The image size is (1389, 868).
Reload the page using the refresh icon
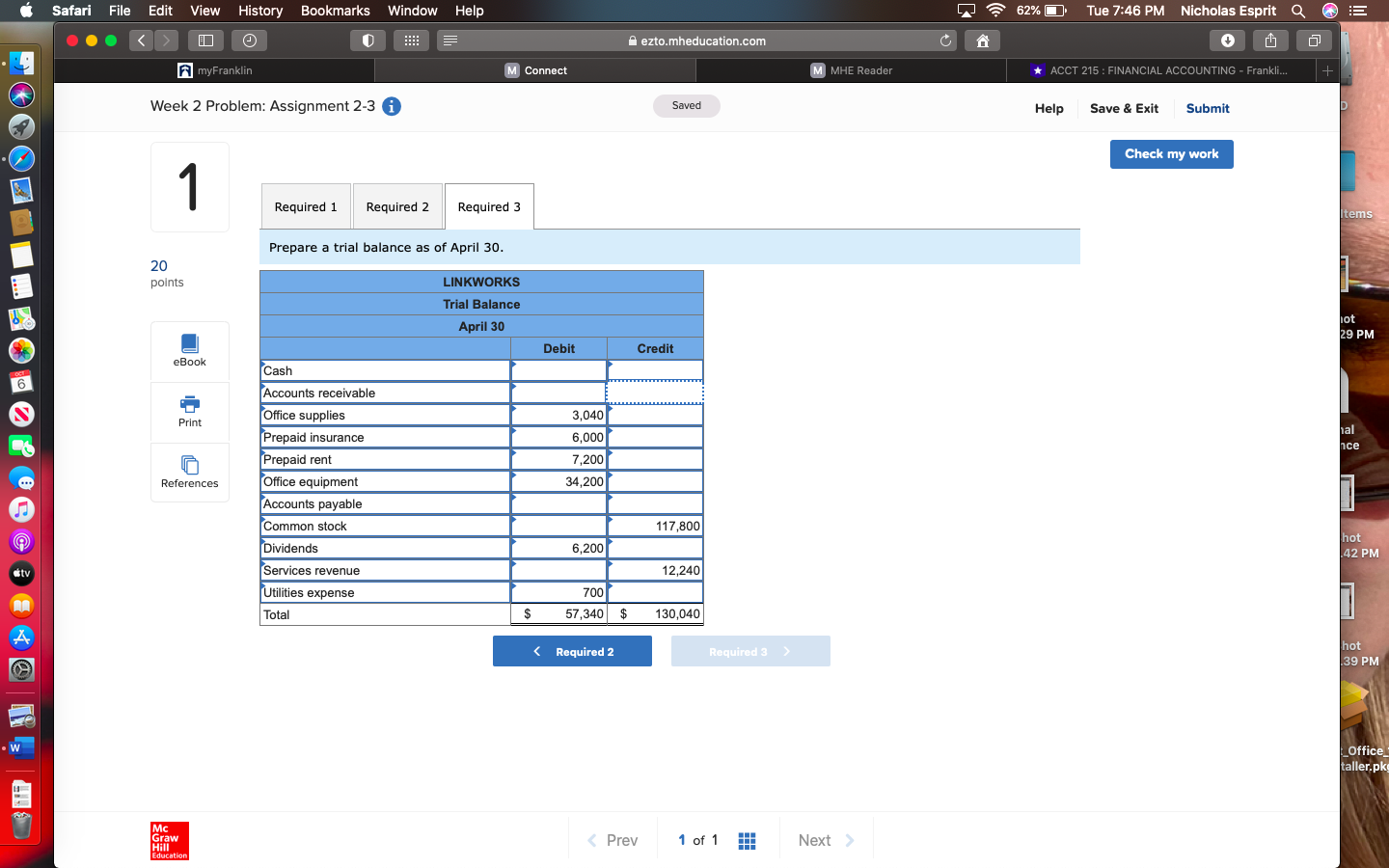(x=945, y=41)
